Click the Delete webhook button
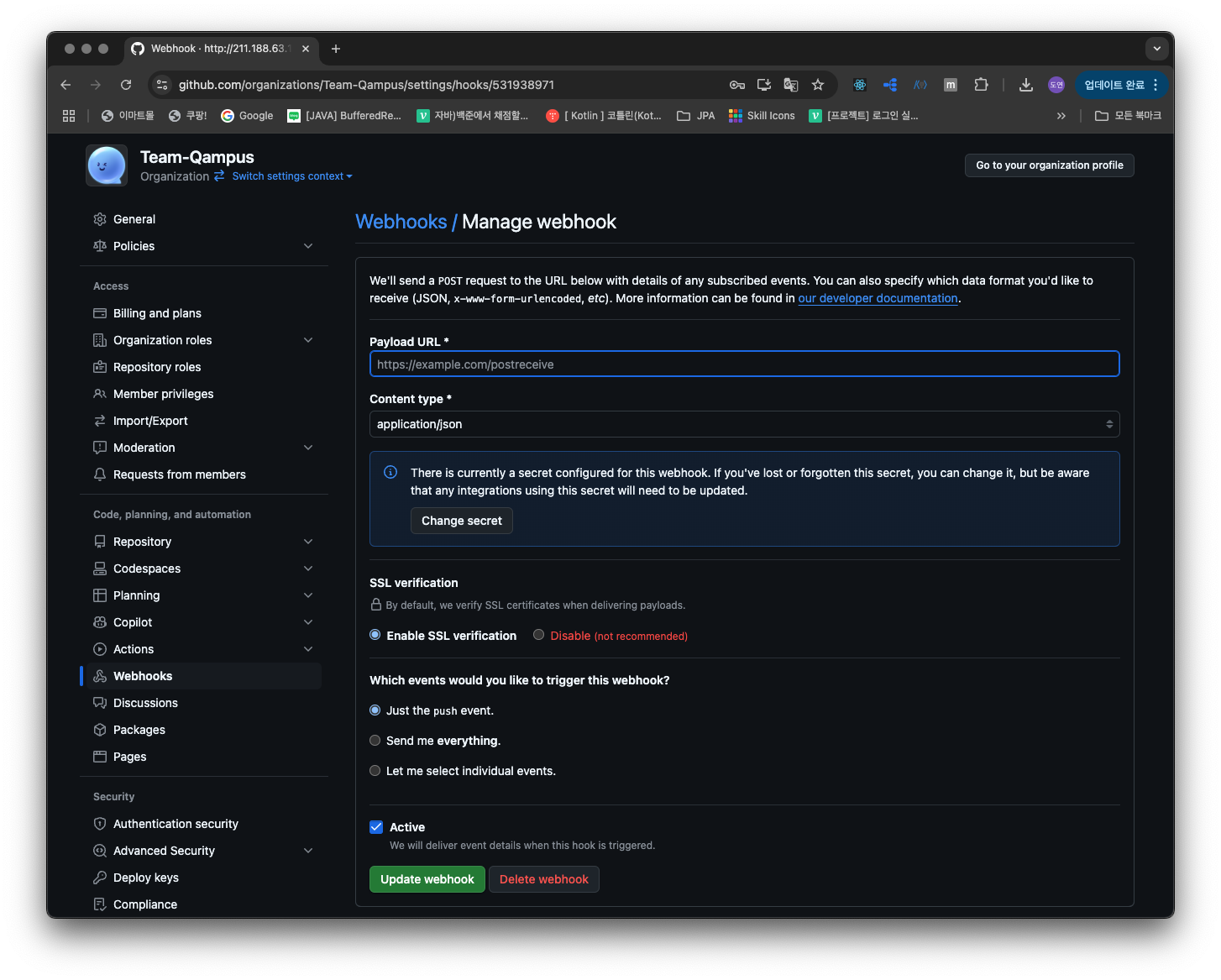The width and height of the screenshot is (1221, 980). coord(544,879)
